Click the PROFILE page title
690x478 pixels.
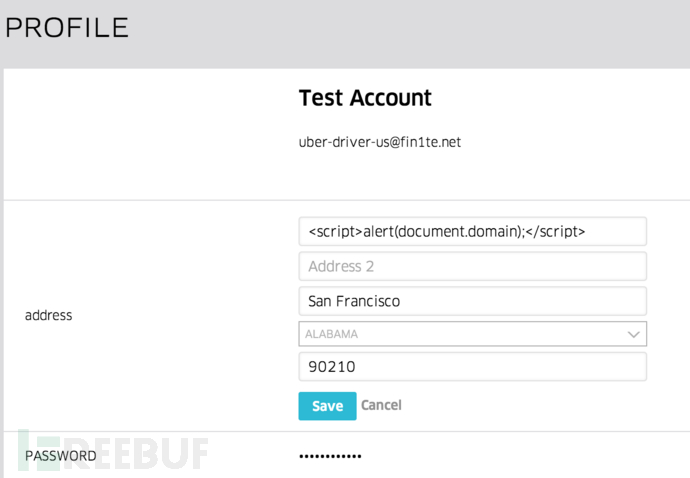point(67,28)
